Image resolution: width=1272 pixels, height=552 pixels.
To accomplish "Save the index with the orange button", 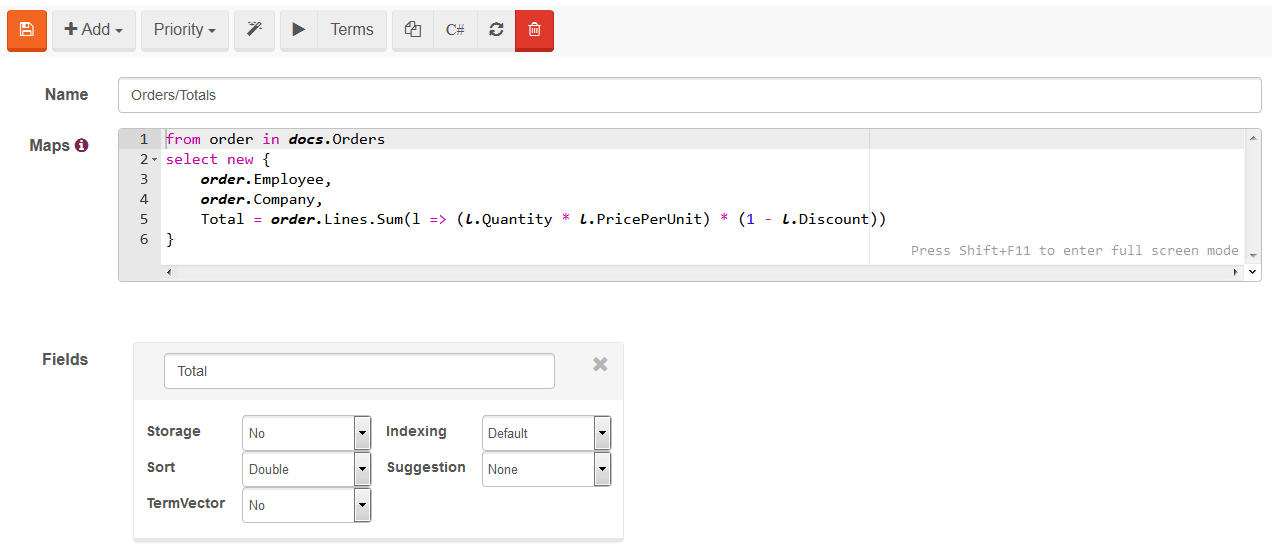I will [x=27, y=30].
